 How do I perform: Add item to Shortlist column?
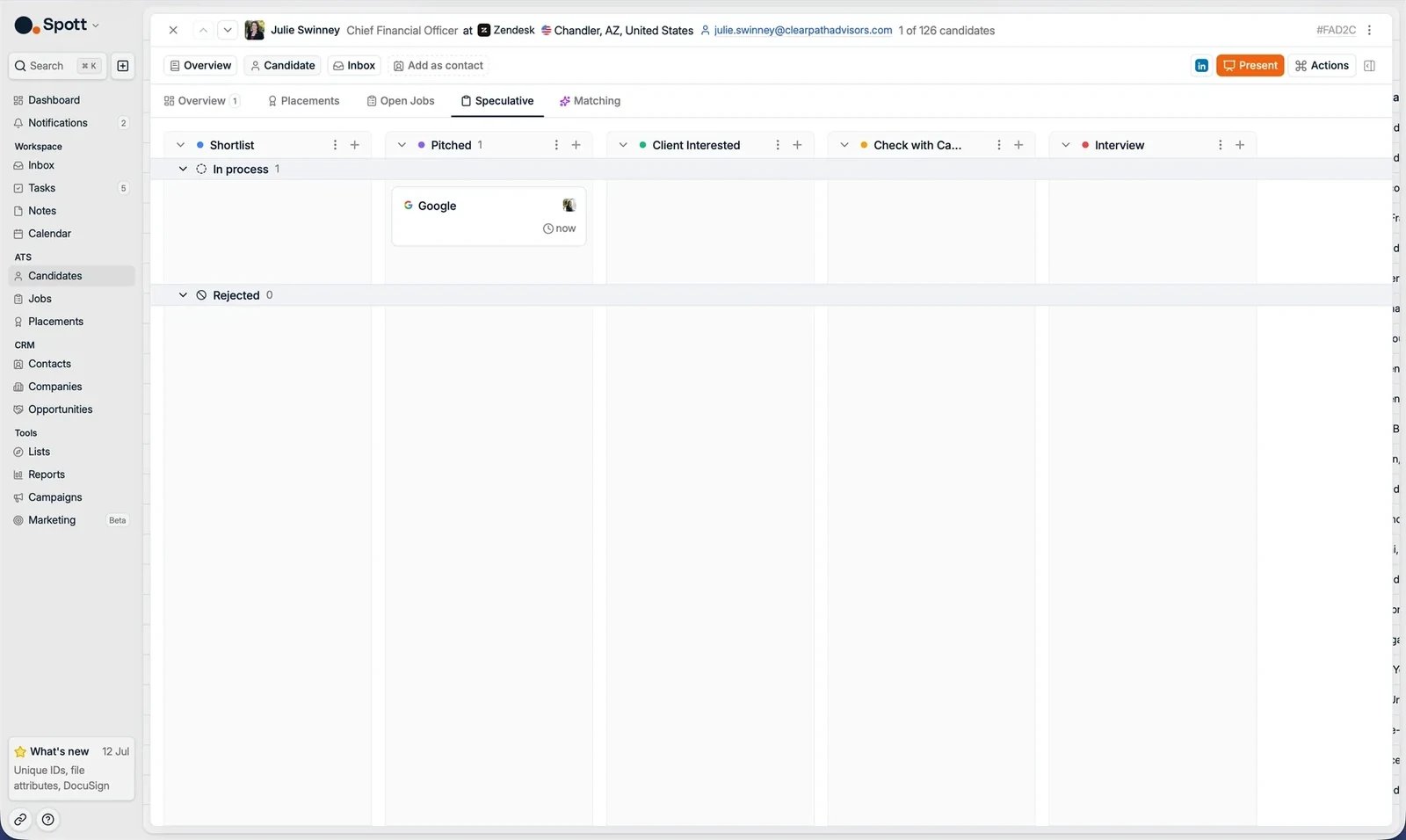[x=355, y=145]
